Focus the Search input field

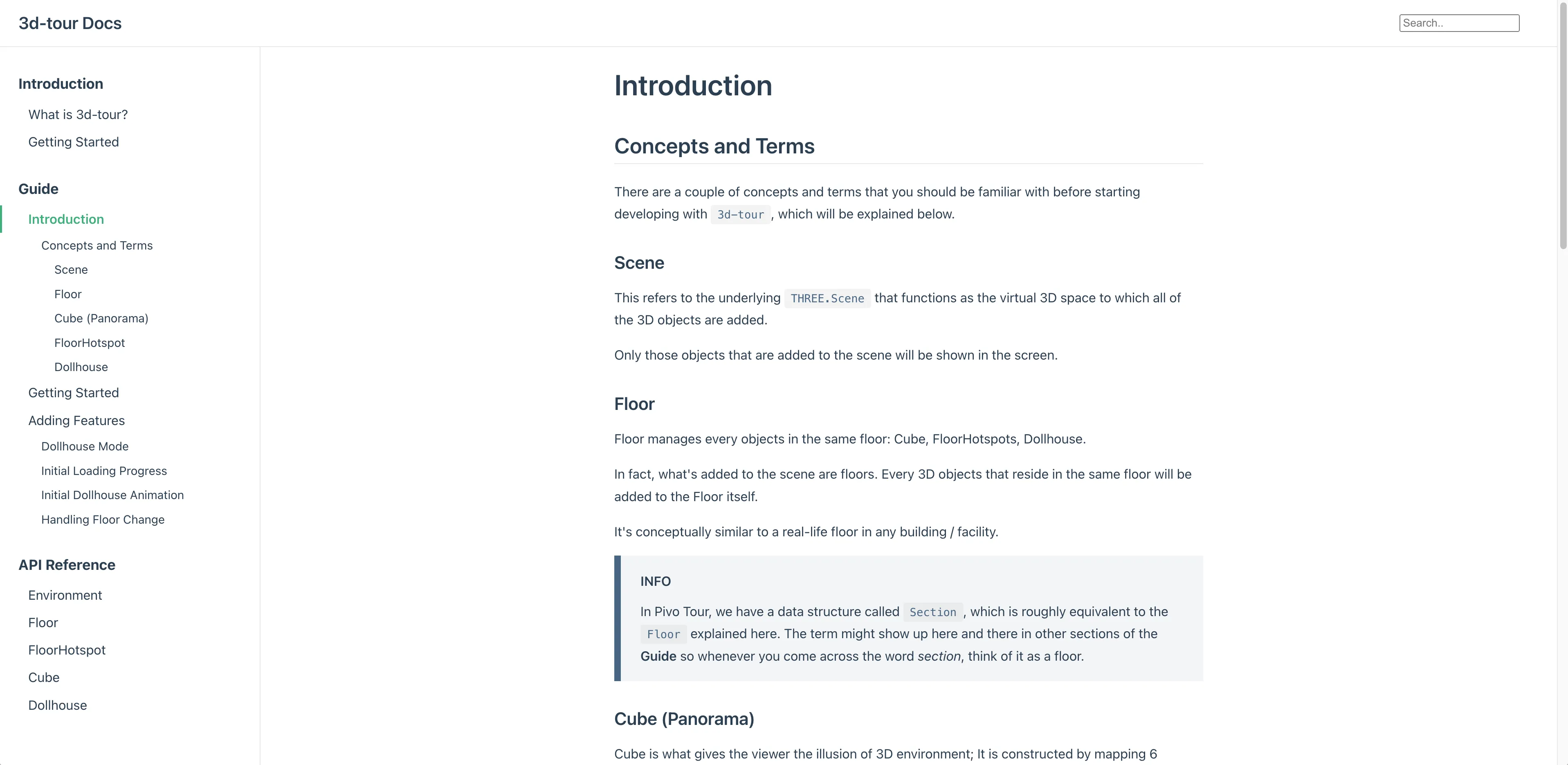click(x=1458, y=23)
